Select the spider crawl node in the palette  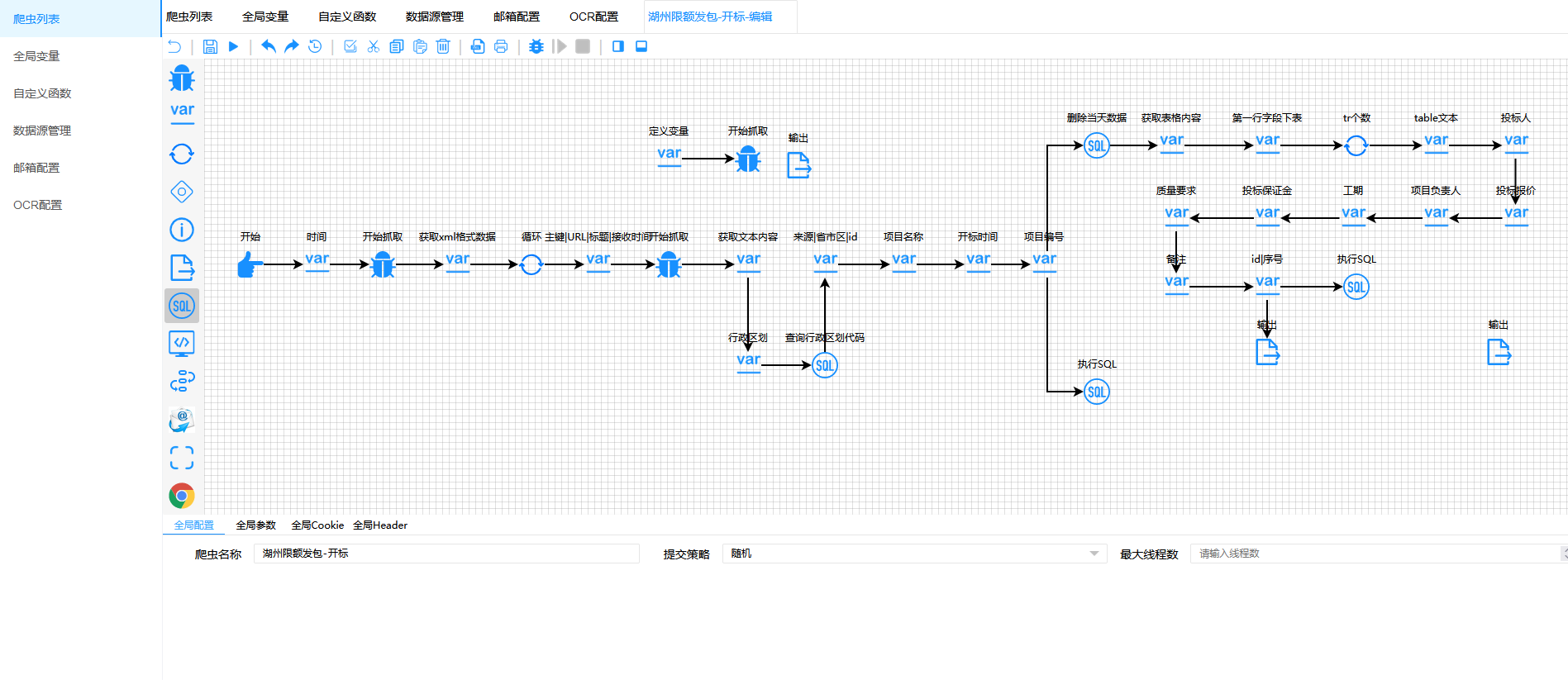pos(182,78)
